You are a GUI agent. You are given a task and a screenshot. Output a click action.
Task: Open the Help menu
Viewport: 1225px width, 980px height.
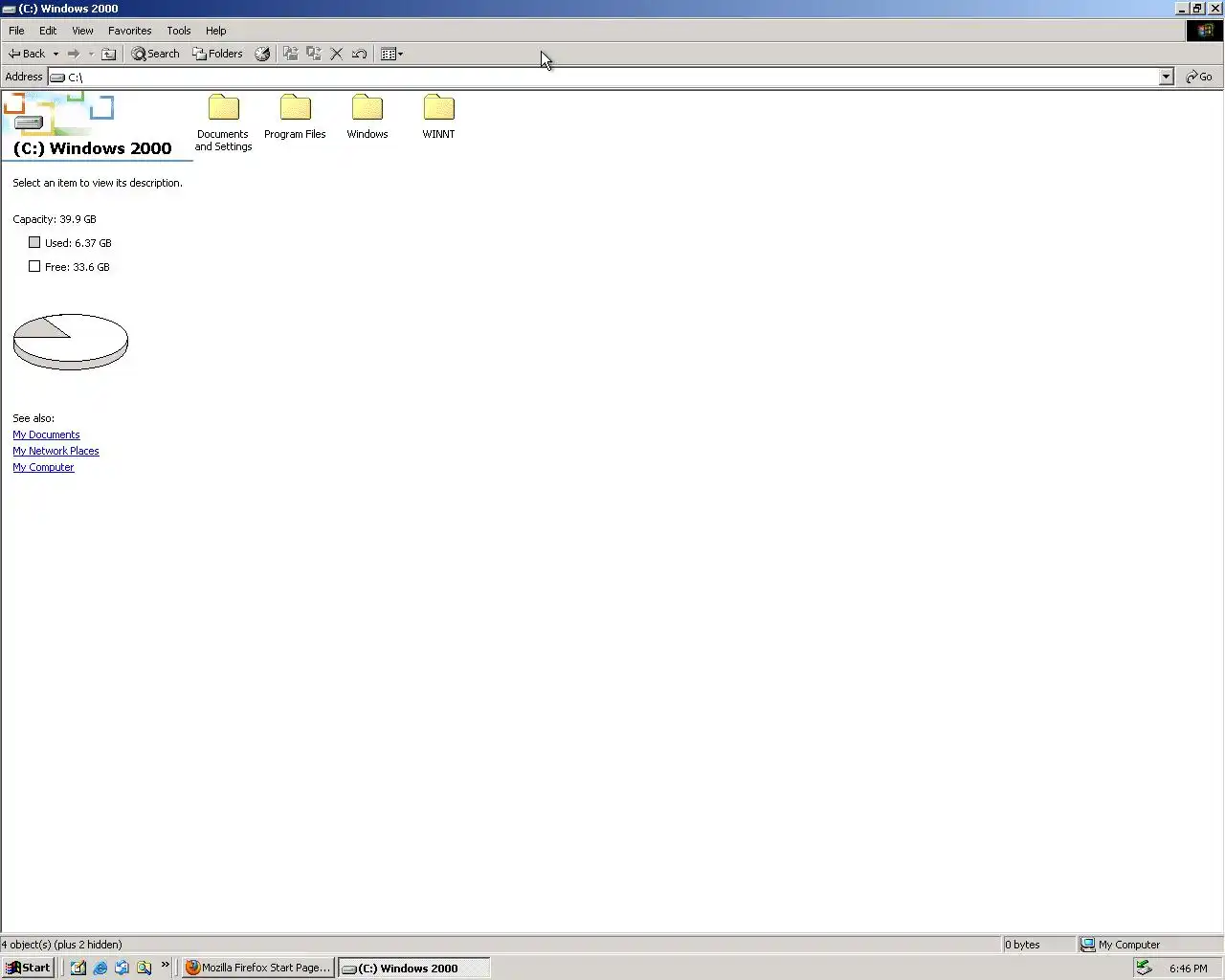216,31
